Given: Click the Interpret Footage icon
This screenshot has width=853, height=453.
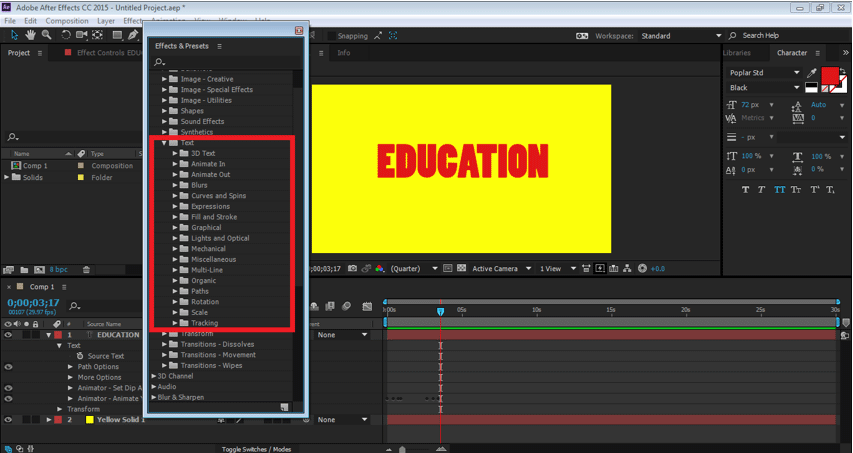Looking at the screenshot, I should coord(8,270).
